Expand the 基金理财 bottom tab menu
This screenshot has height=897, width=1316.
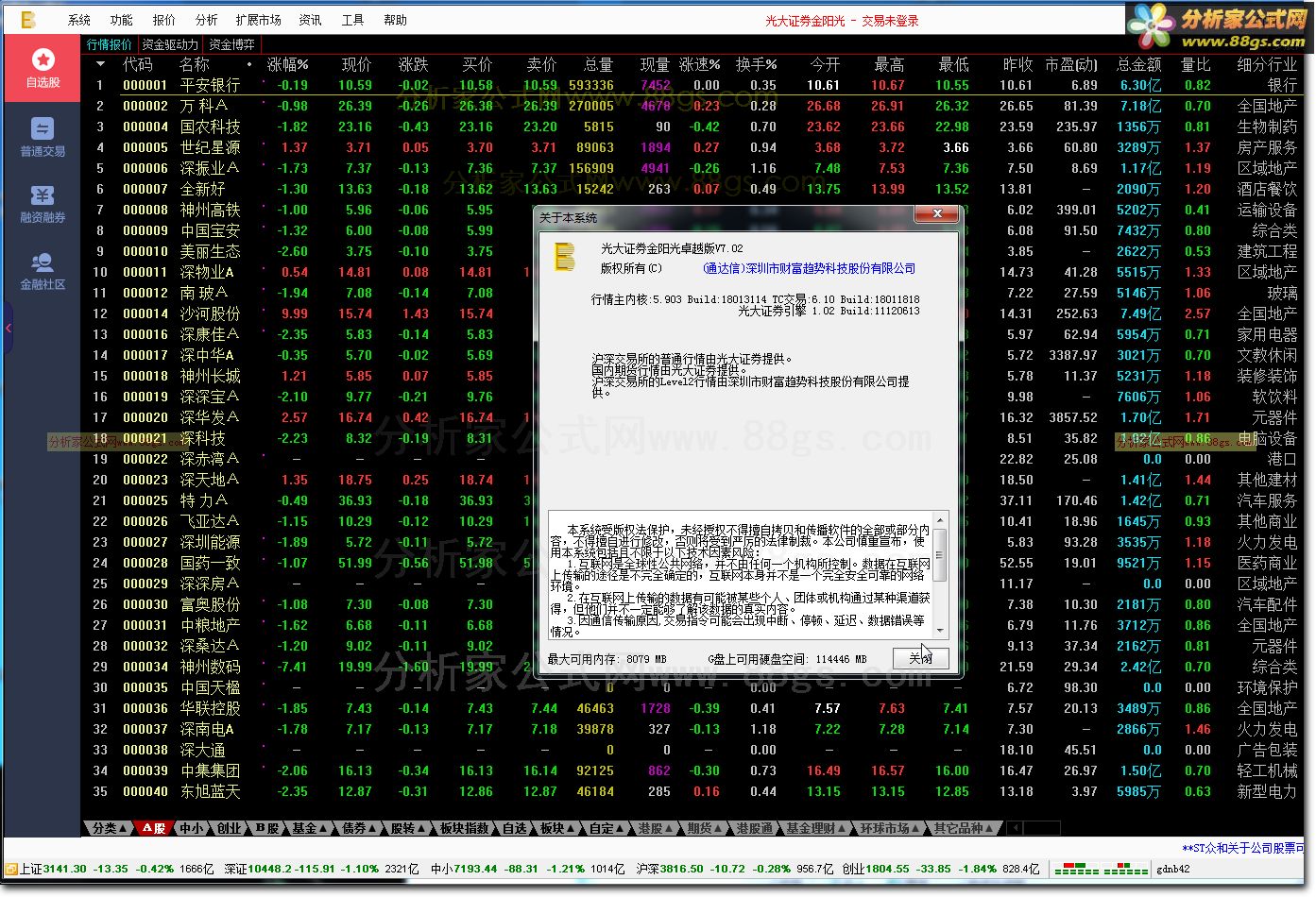point(817,828)
